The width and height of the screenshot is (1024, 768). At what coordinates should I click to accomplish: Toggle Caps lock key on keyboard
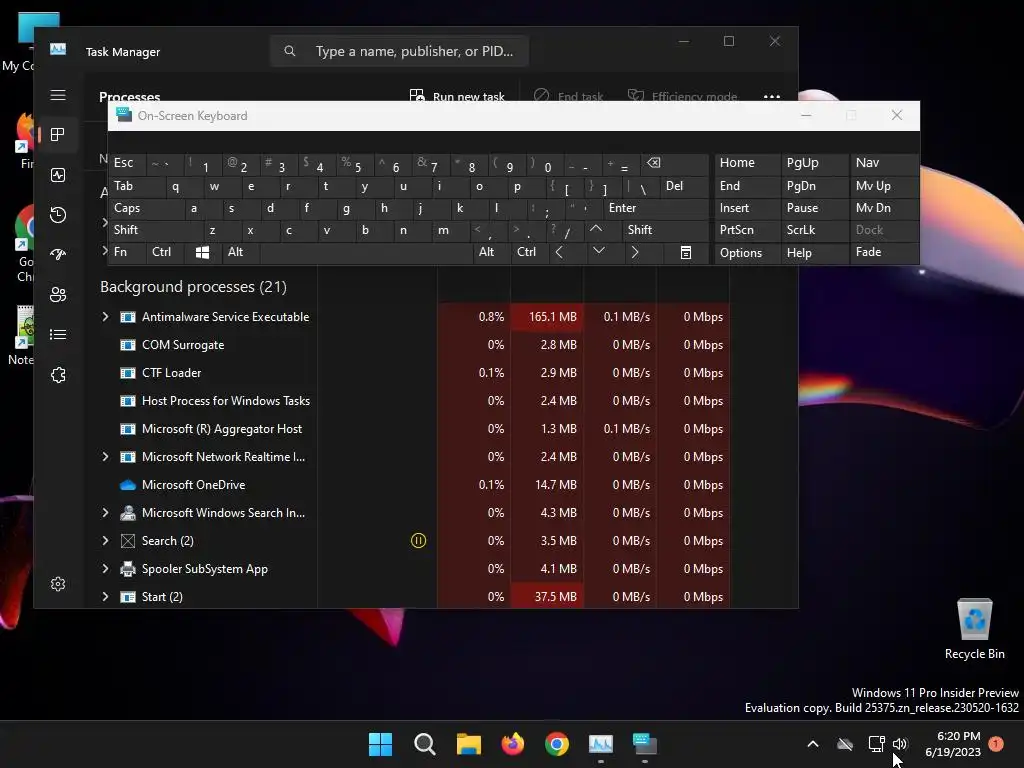[145, 208]
